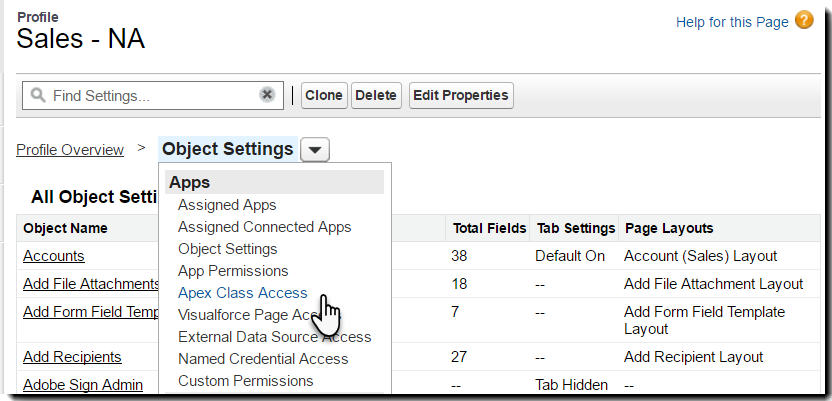Screen dimensions: 832x401
Task: Choose Assigned Connected Apps menu item
Action: point(265,227)
